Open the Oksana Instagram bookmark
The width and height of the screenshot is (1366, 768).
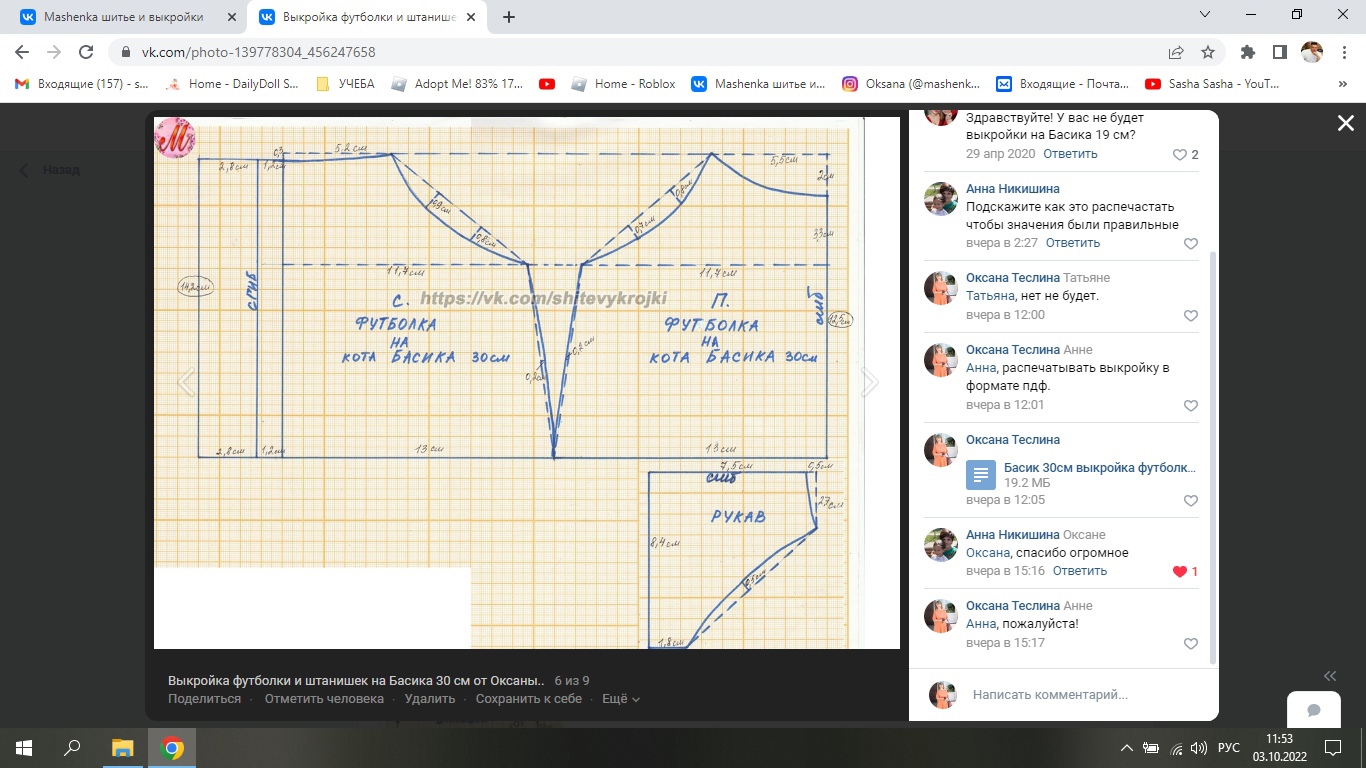[912, 84]
